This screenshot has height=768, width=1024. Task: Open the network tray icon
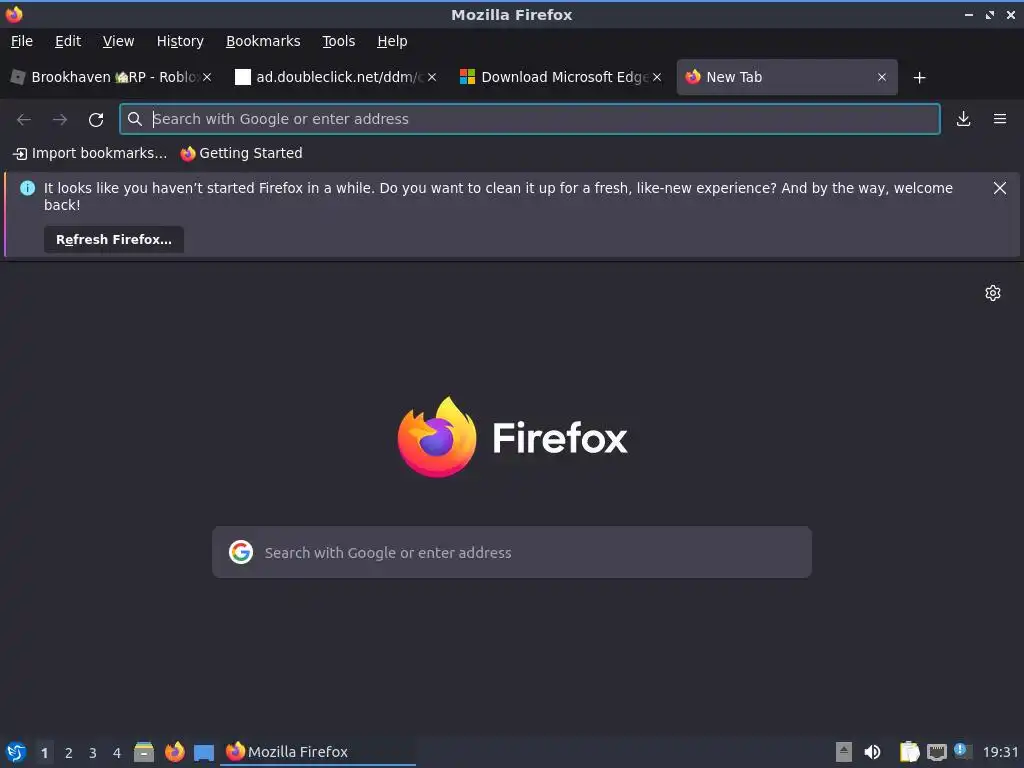[936, 752]
